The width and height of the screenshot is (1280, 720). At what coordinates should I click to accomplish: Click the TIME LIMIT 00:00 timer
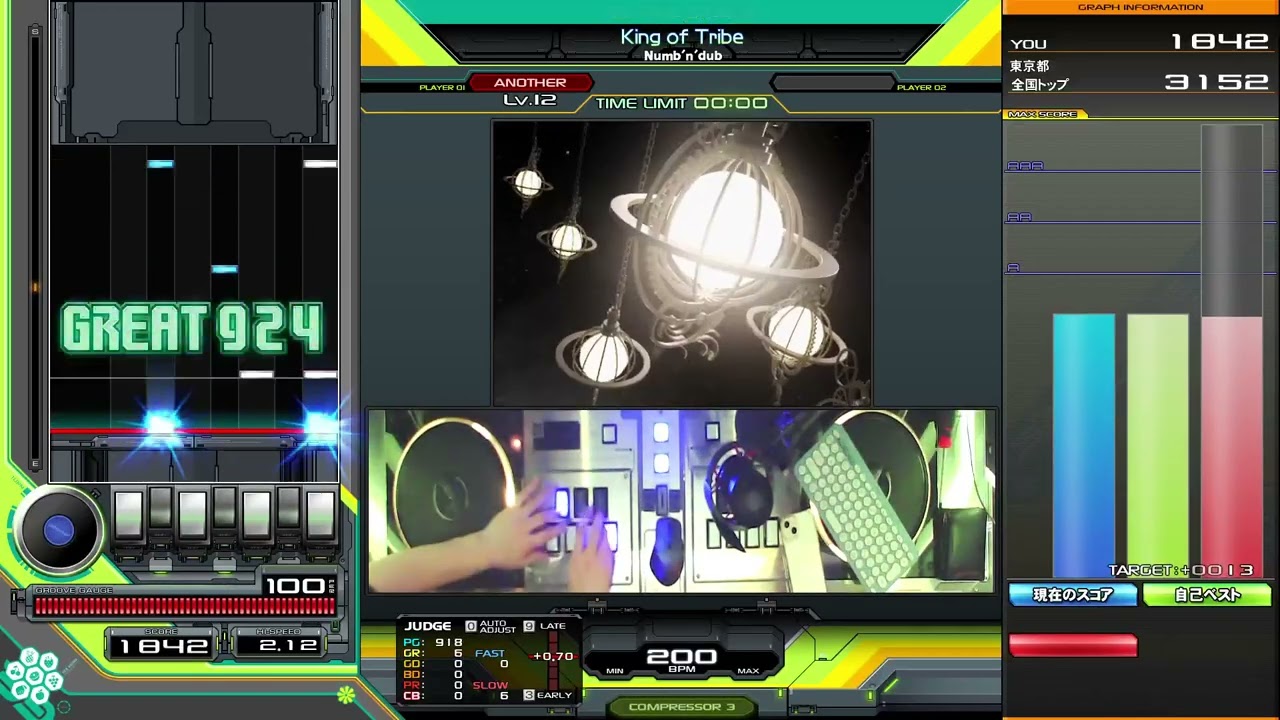pos(682,103)
